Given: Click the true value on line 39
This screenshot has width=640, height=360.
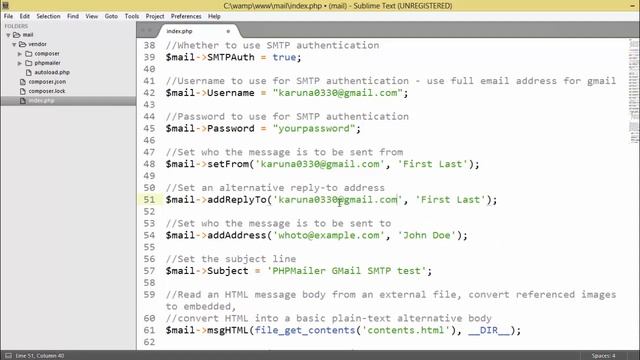Looking at the screenshot, I should (x=284, y=57).
